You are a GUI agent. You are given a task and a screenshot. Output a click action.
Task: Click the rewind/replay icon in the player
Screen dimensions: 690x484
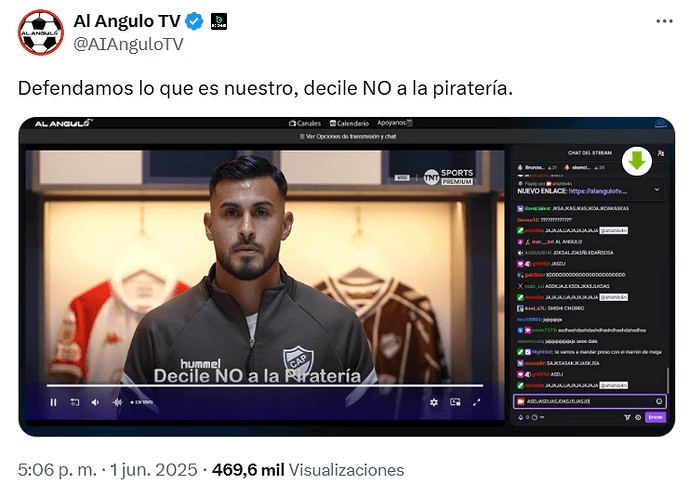[75, 402]
